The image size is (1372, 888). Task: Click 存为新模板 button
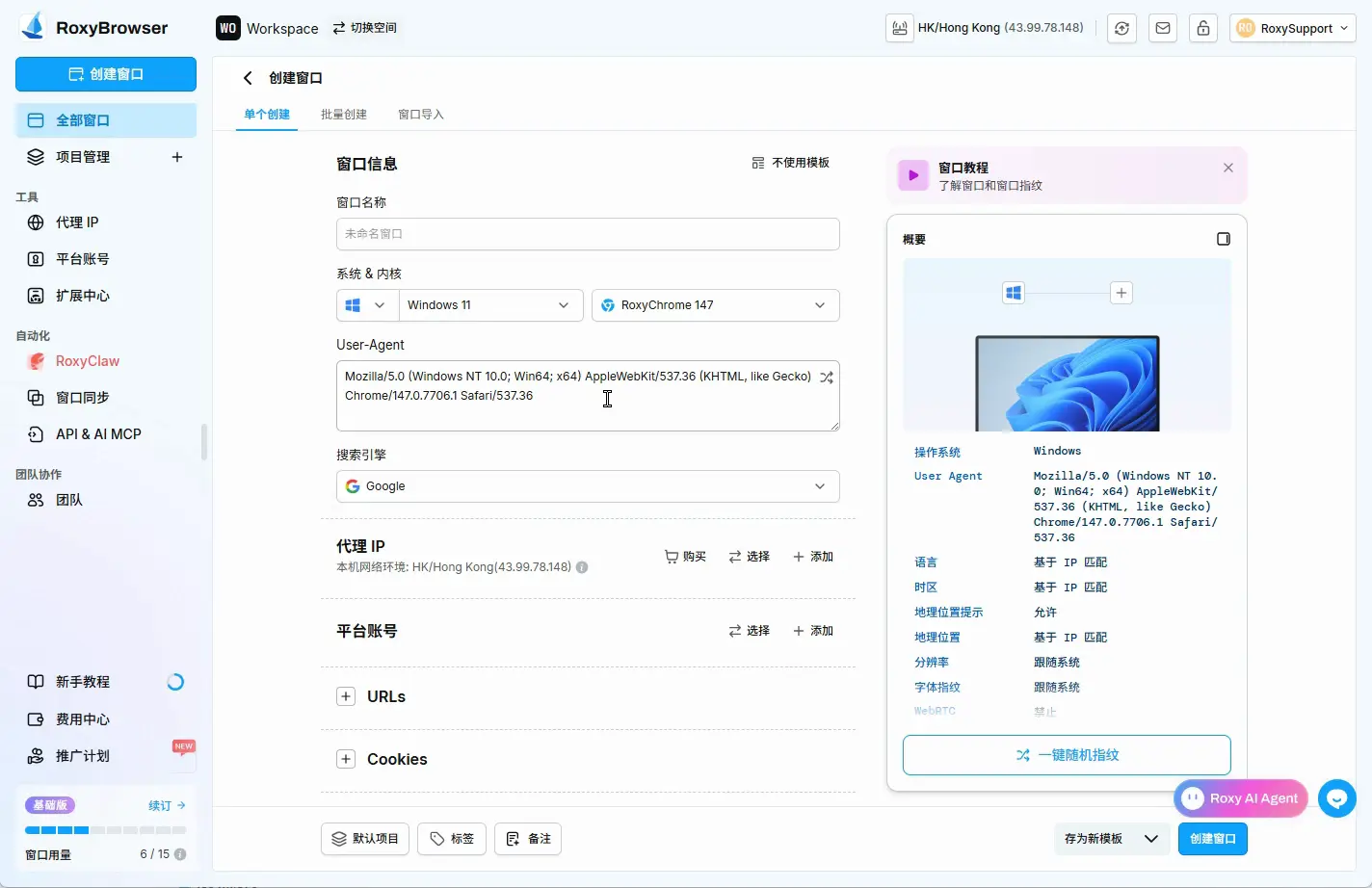coord(1094,839)
